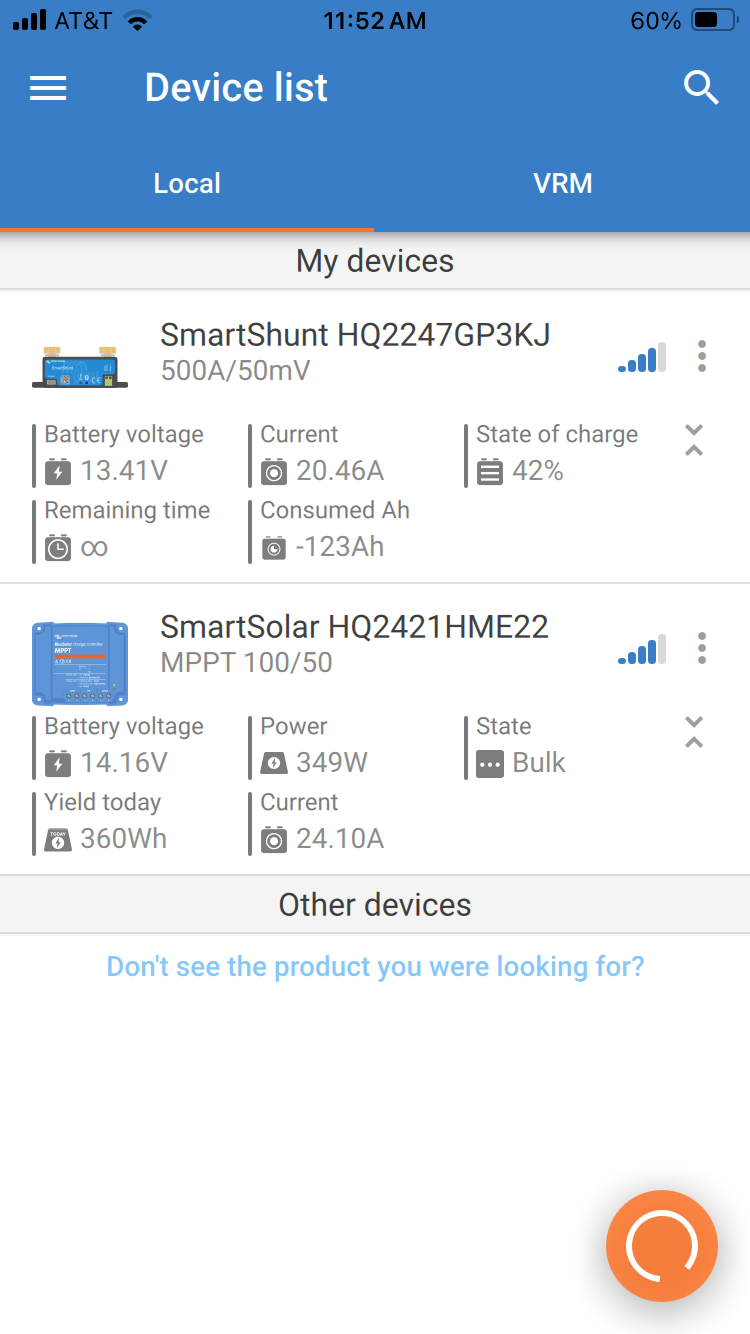Tap the SmartSolar MPPT device image

pyautogui.click(x=80, y=662)
